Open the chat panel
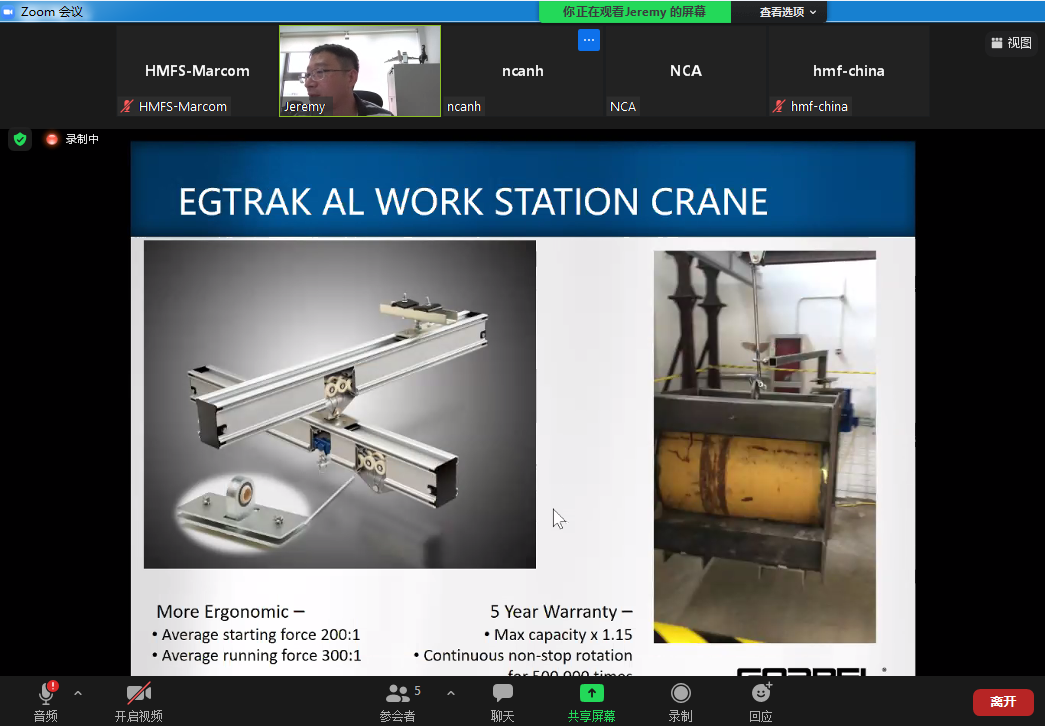 pos(502,693)
